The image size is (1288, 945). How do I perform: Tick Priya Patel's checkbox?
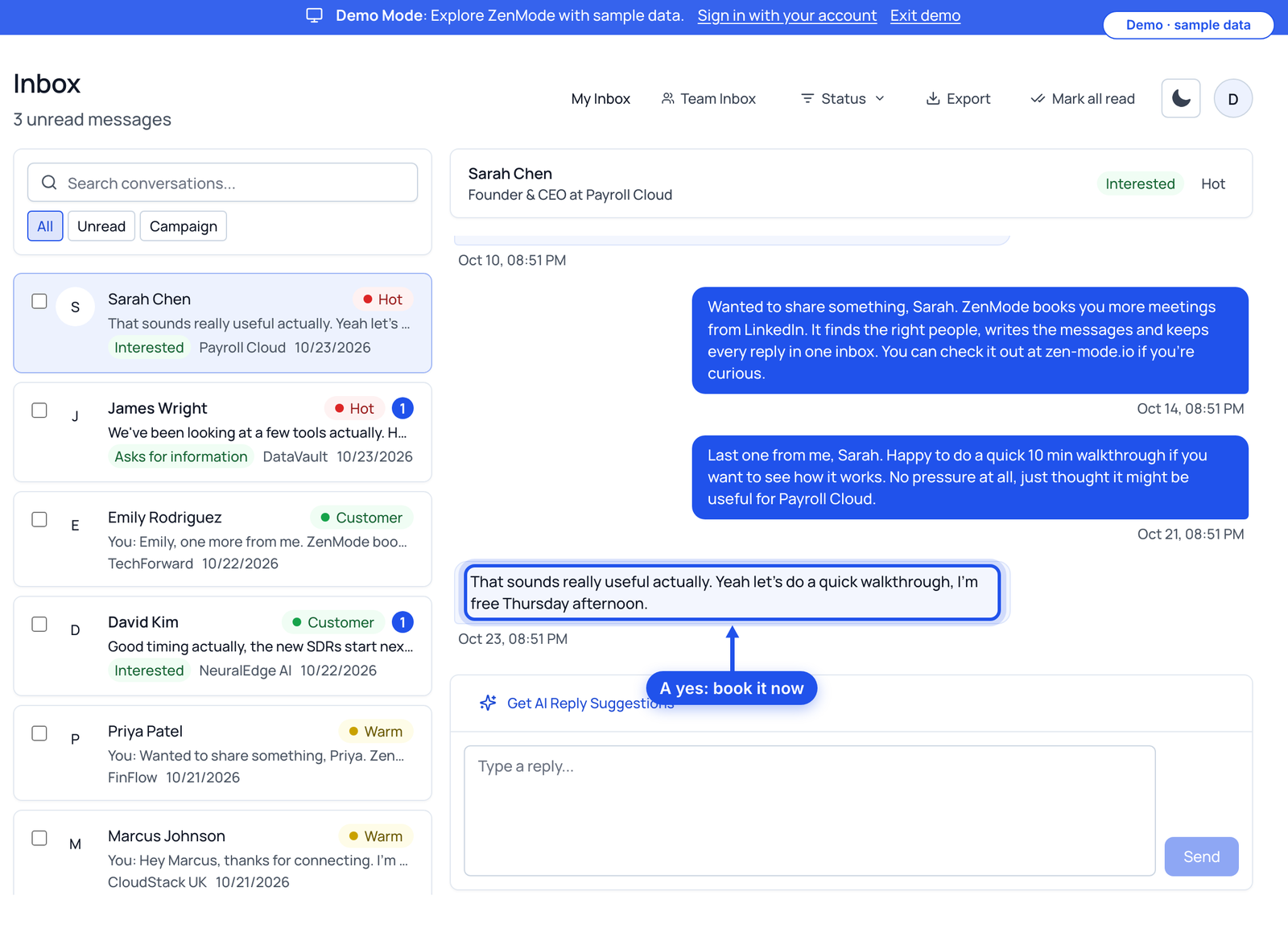tap(39, 733)
